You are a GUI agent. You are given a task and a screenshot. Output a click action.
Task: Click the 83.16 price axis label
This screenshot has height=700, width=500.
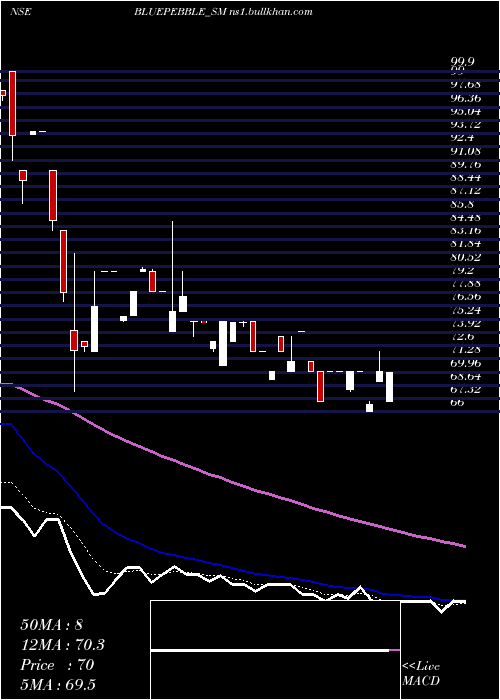[466, 230]
